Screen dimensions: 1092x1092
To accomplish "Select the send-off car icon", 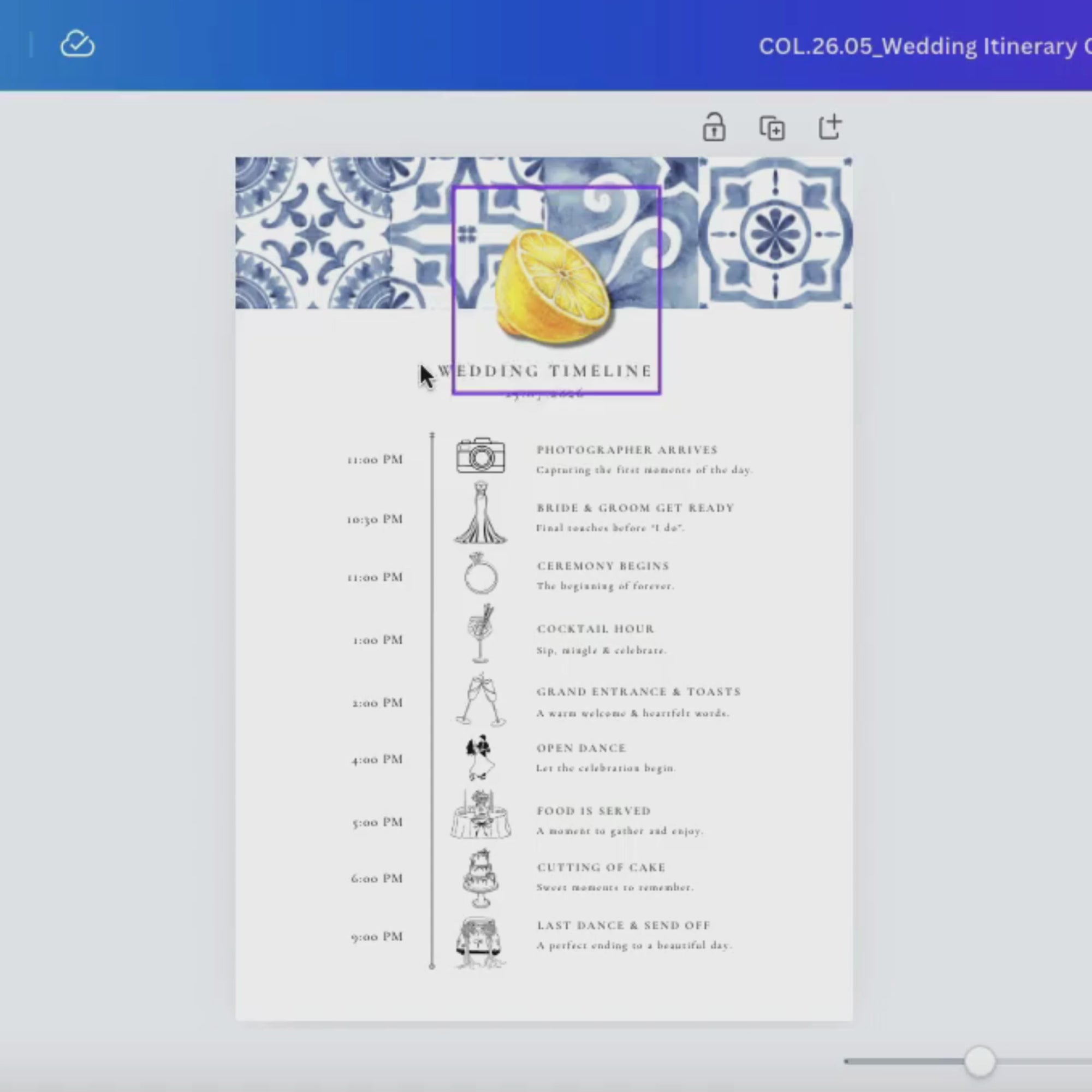I will coord(480,943).
